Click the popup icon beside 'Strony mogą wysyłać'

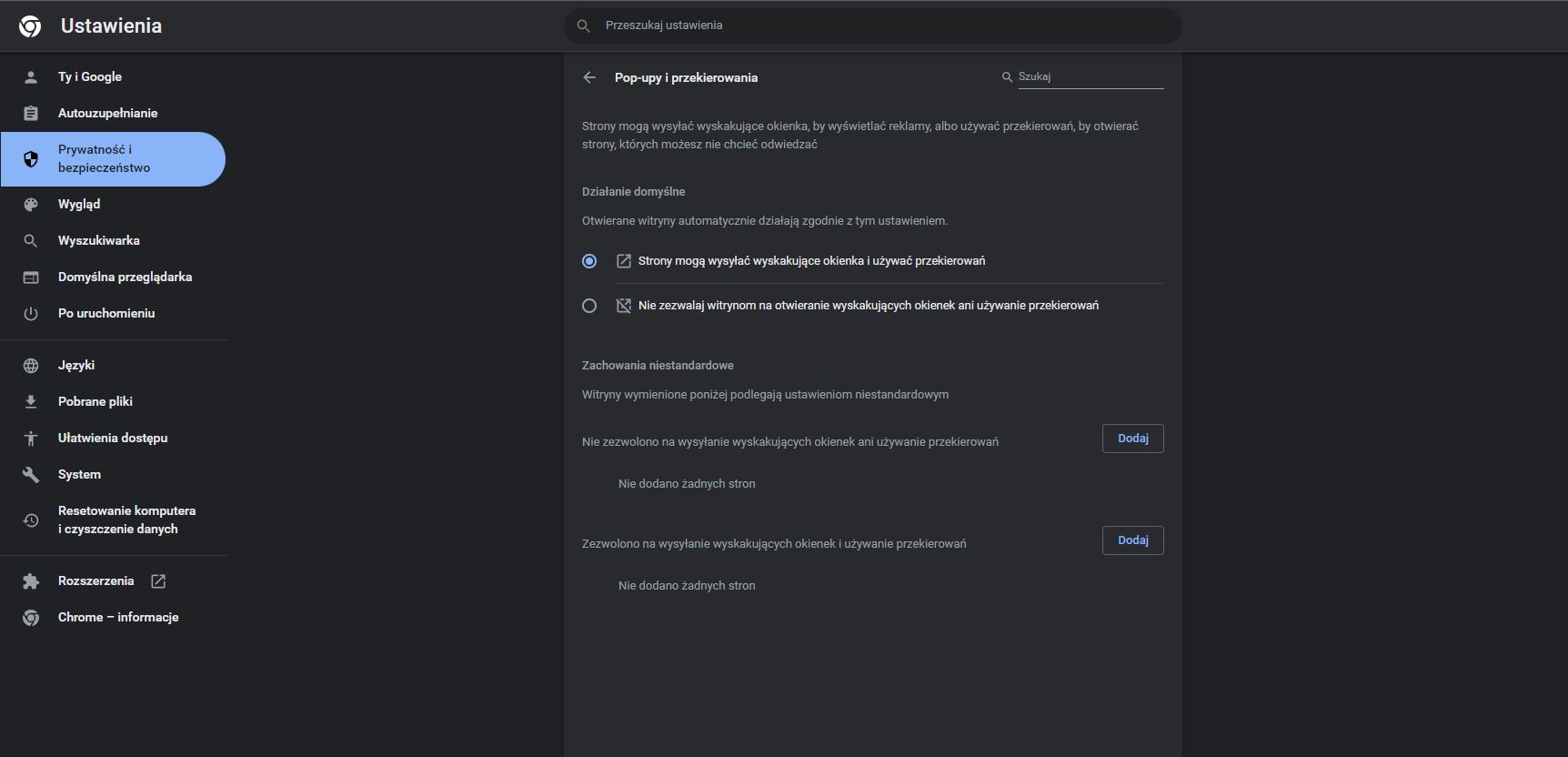(624, 261)
